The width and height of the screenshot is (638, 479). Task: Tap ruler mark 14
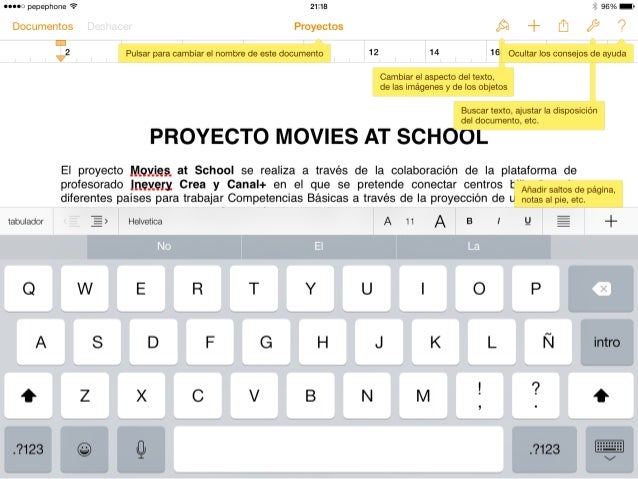[x=434, y=52]
